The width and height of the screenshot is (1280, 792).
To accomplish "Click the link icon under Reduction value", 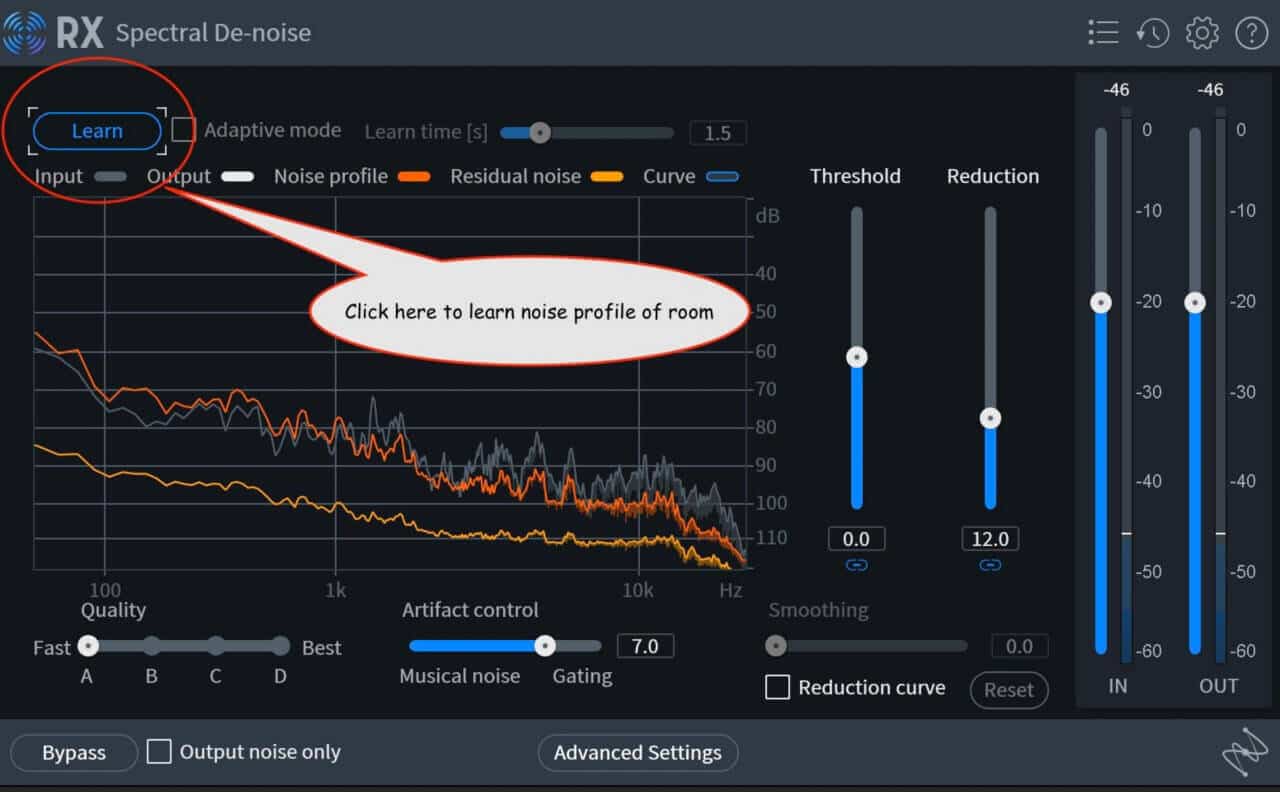I will pyautogui.click(x=990, y=565).
